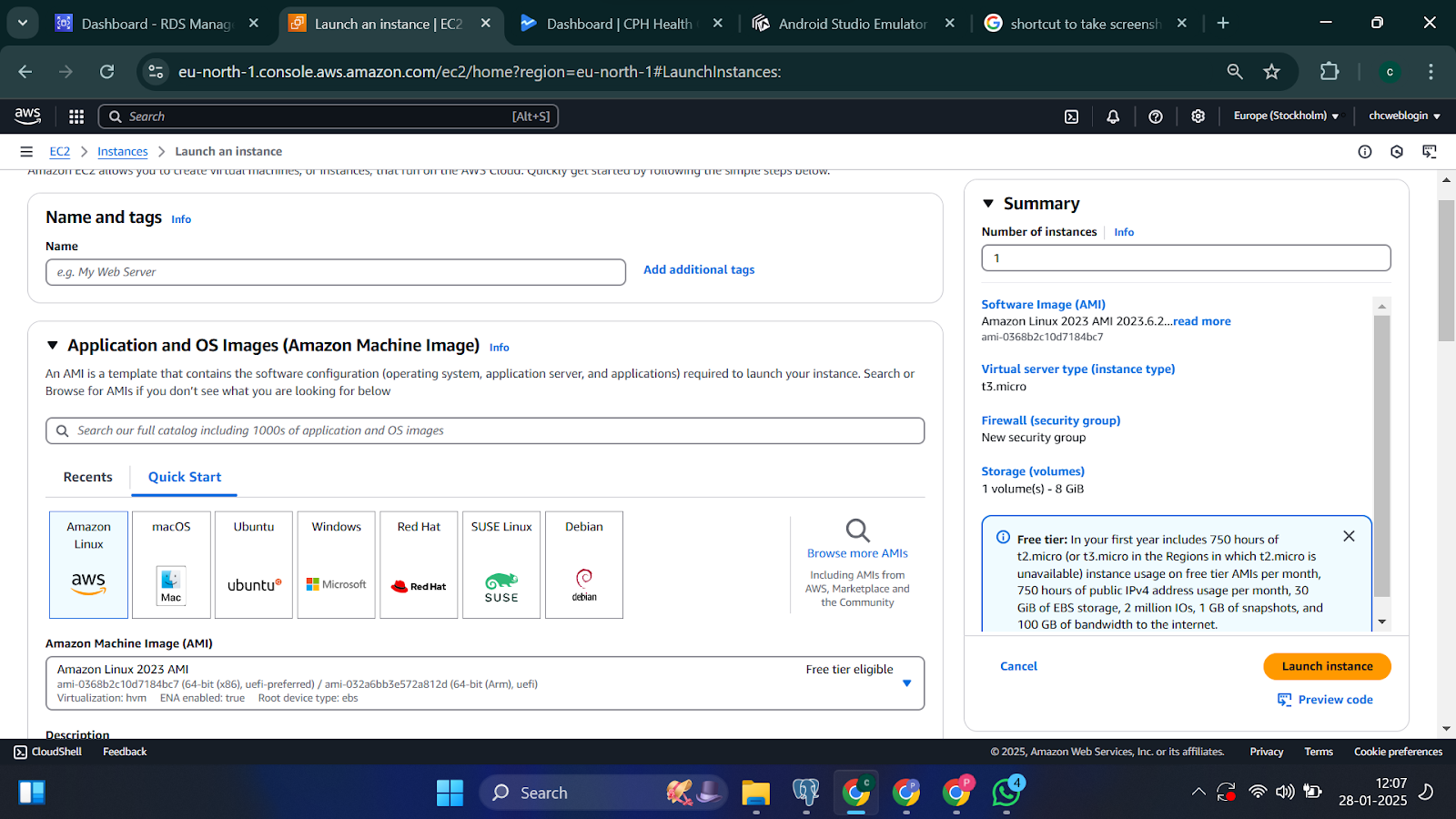Open File Explorer from the taskbar
This screenshot has height=819, width=1456.
(755, 793)
